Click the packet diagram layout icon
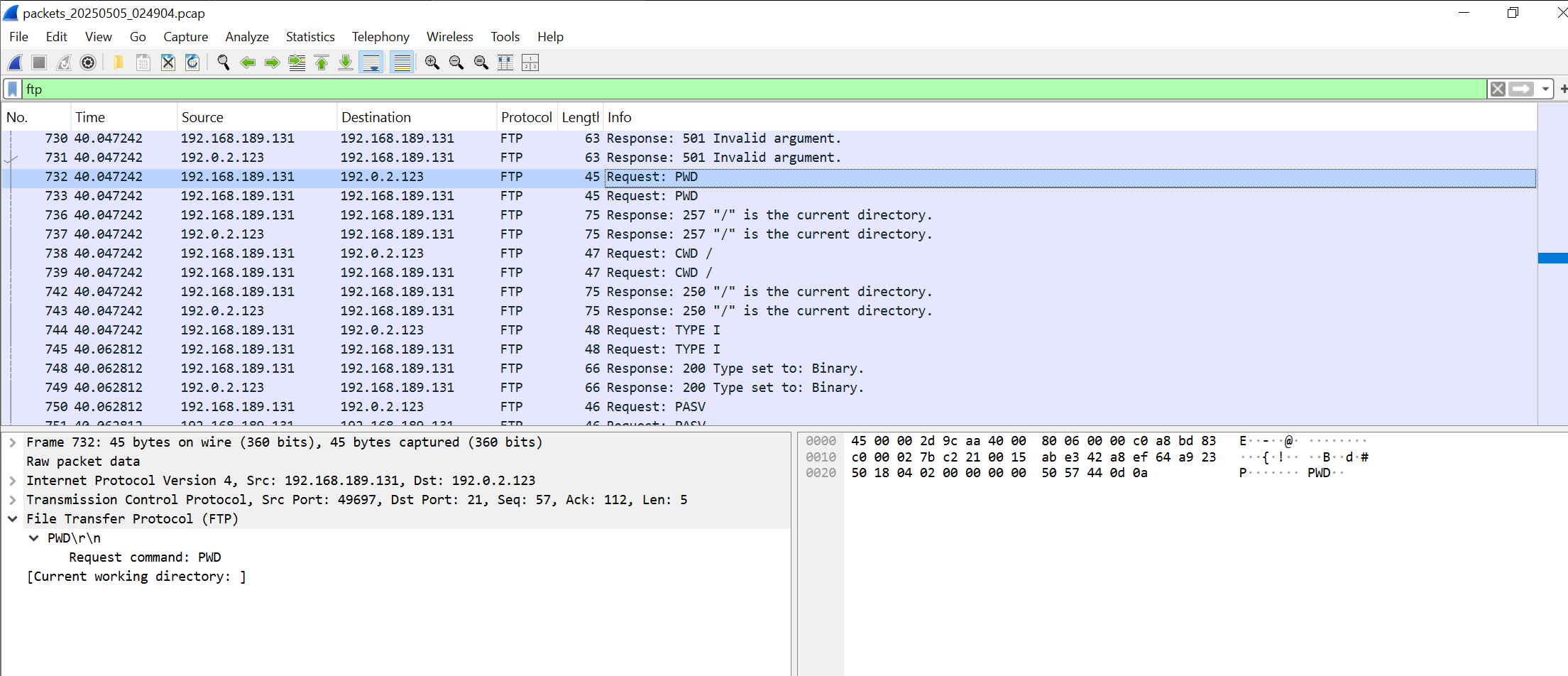Viewport: 1568px width, 676px height. 530,62
